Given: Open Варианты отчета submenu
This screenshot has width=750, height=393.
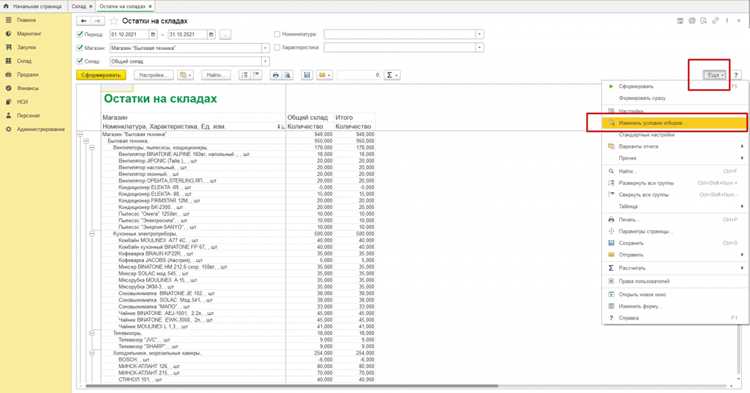Looking at the screenshot, I should [x=673, y=146].
